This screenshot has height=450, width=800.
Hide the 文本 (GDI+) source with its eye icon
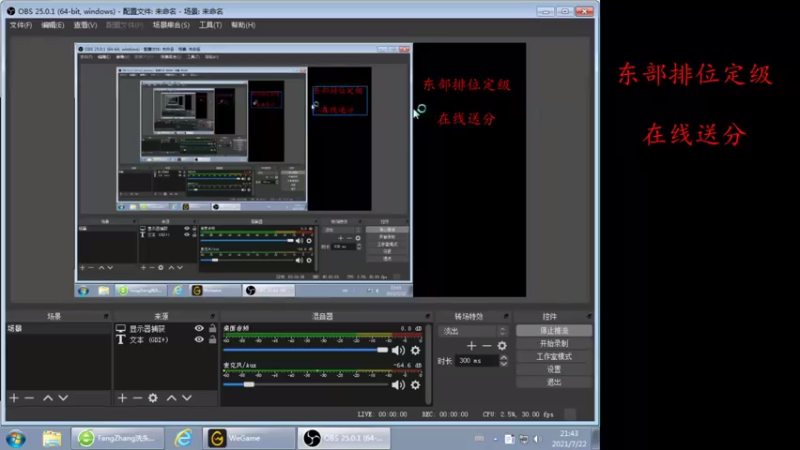[199, 339]
